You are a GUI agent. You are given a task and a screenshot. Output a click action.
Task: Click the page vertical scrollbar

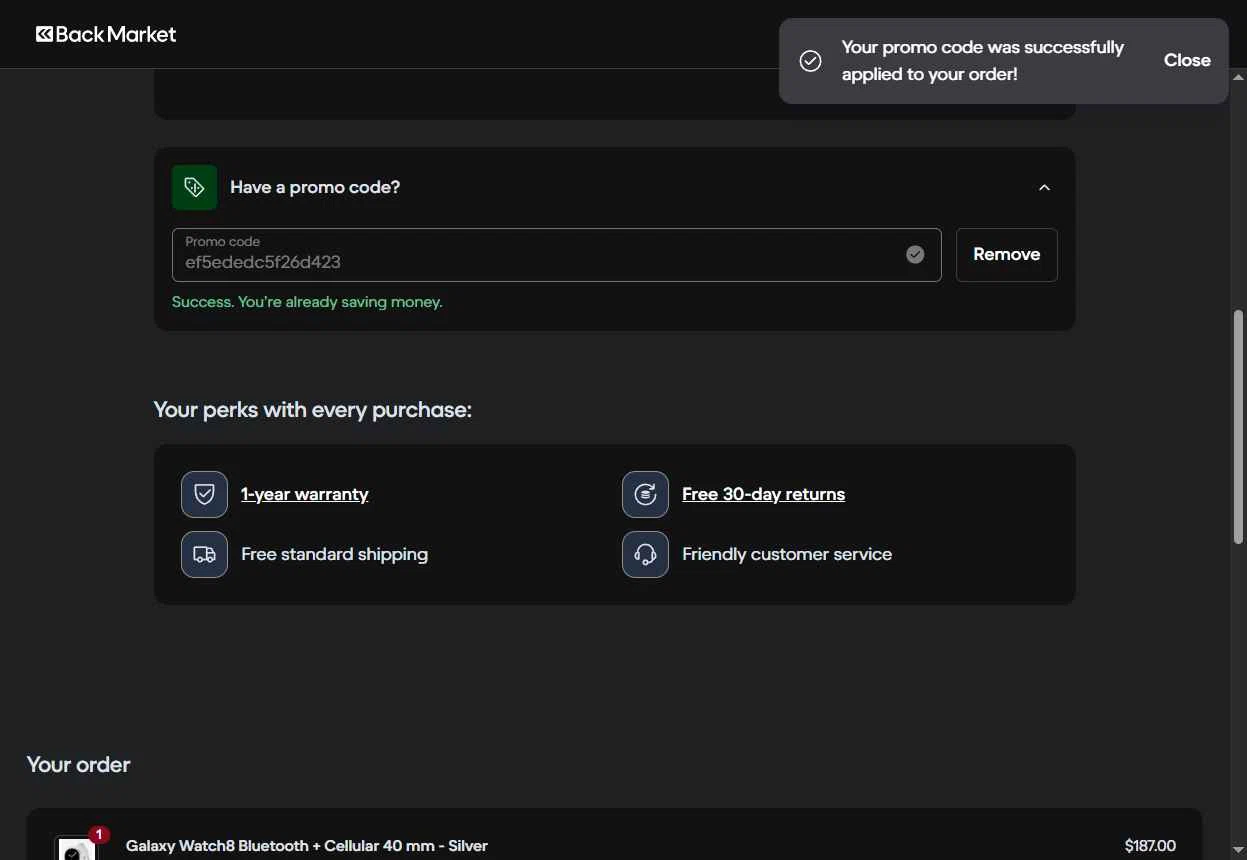pos(1239,427)
